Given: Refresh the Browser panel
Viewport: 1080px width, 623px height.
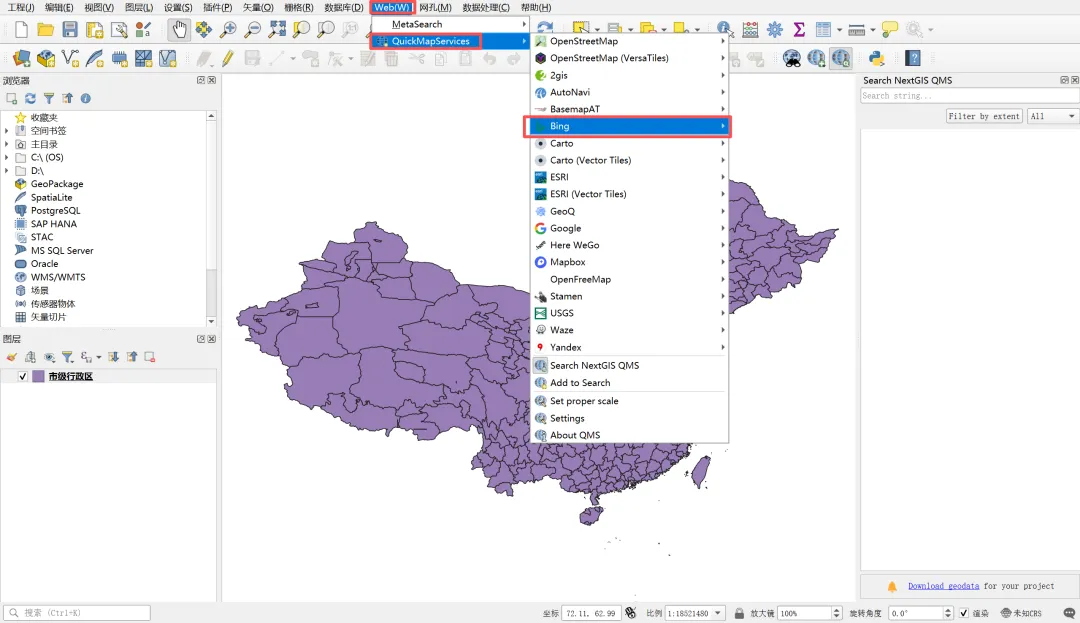Looking at the screenshot, I should coord(30,98).
